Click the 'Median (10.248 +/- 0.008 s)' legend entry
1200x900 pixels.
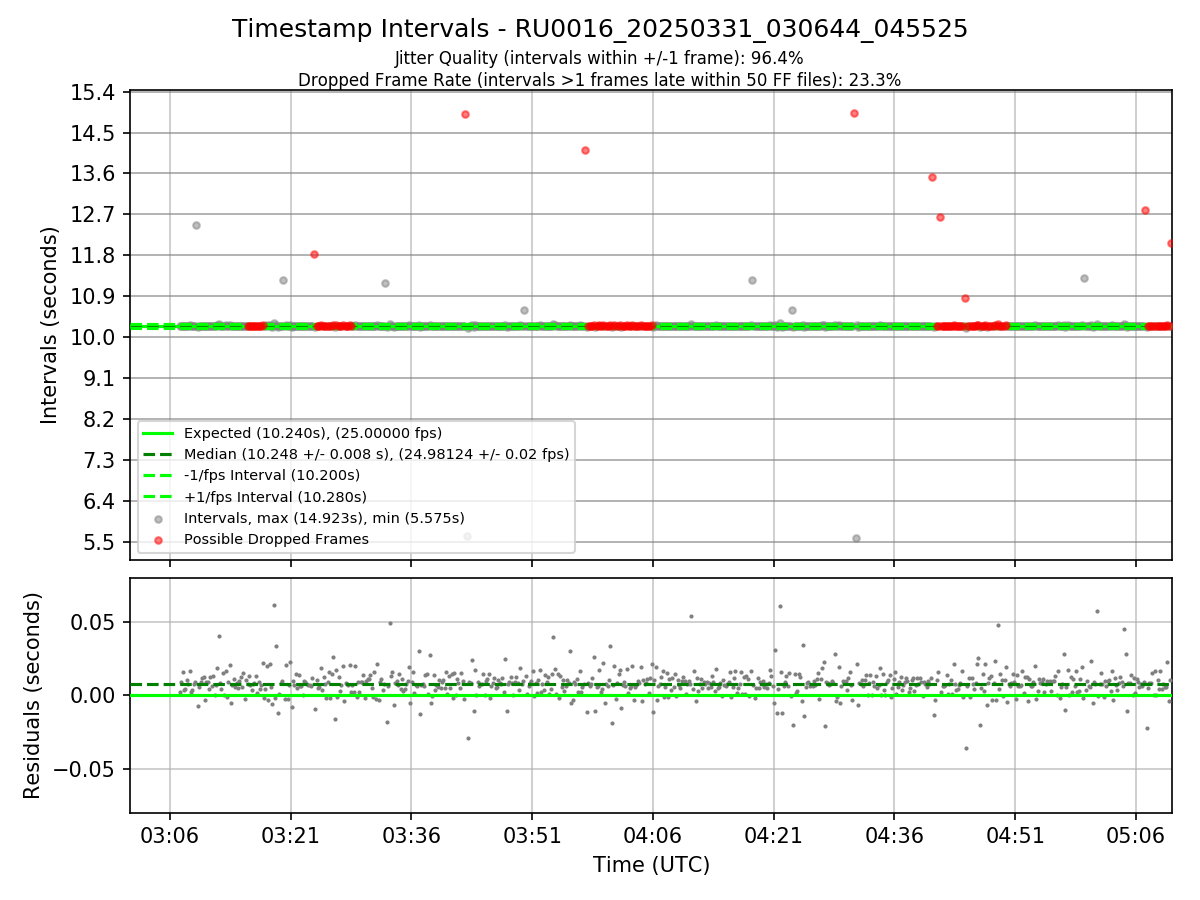coord(377,454)
